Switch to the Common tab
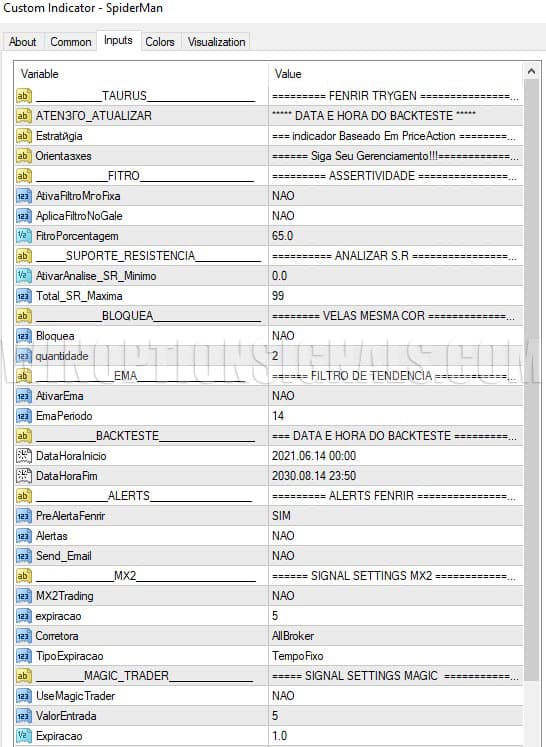The height and width of the screenshot is (747, 546). point(71,42)
